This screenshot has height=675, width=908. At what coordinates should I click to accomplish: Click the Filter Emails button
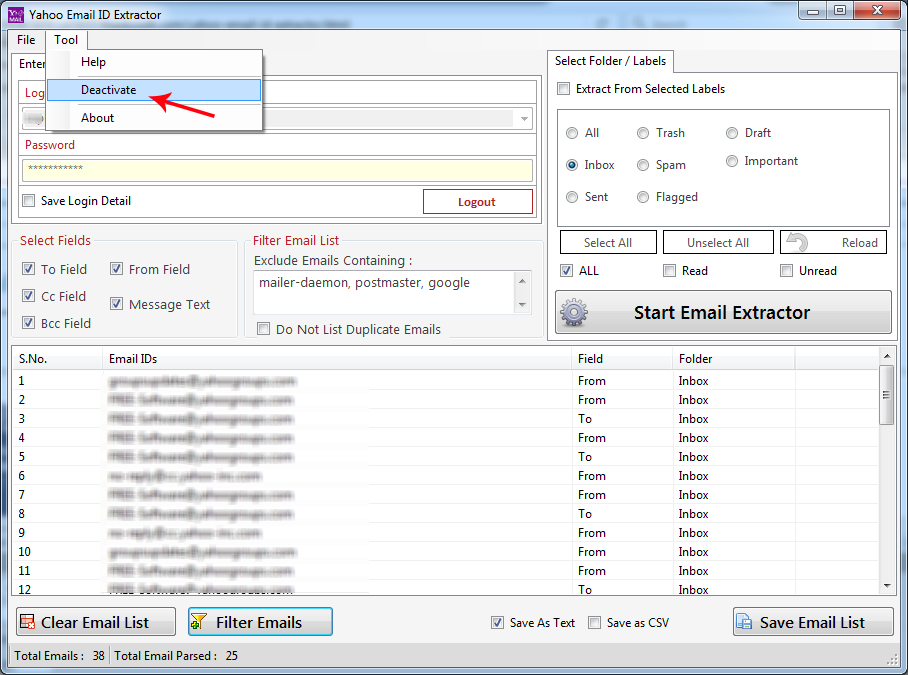261,622
